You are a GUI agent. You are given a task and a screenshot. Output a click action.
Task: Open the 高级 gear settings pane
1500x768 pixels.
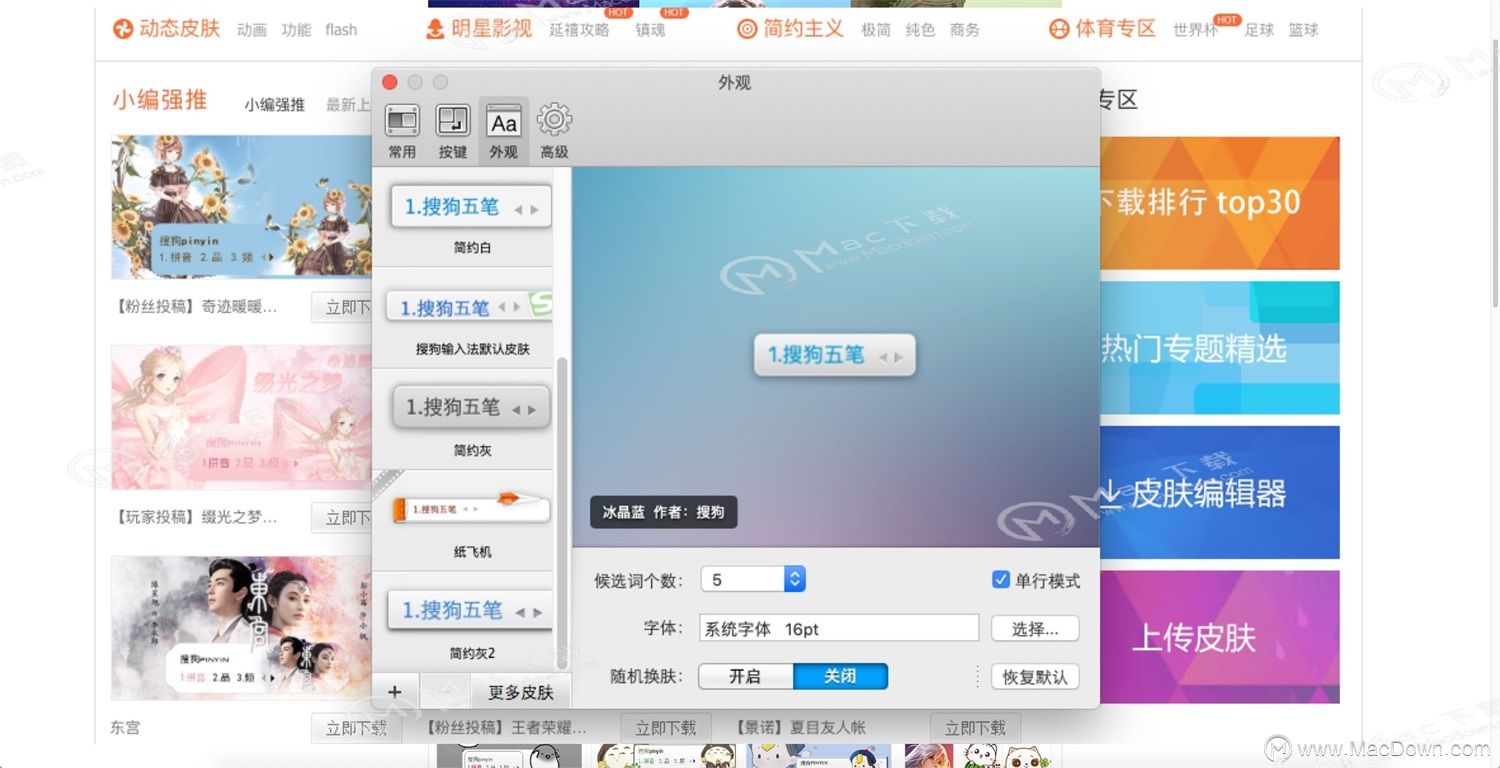(x=554, y=131)
